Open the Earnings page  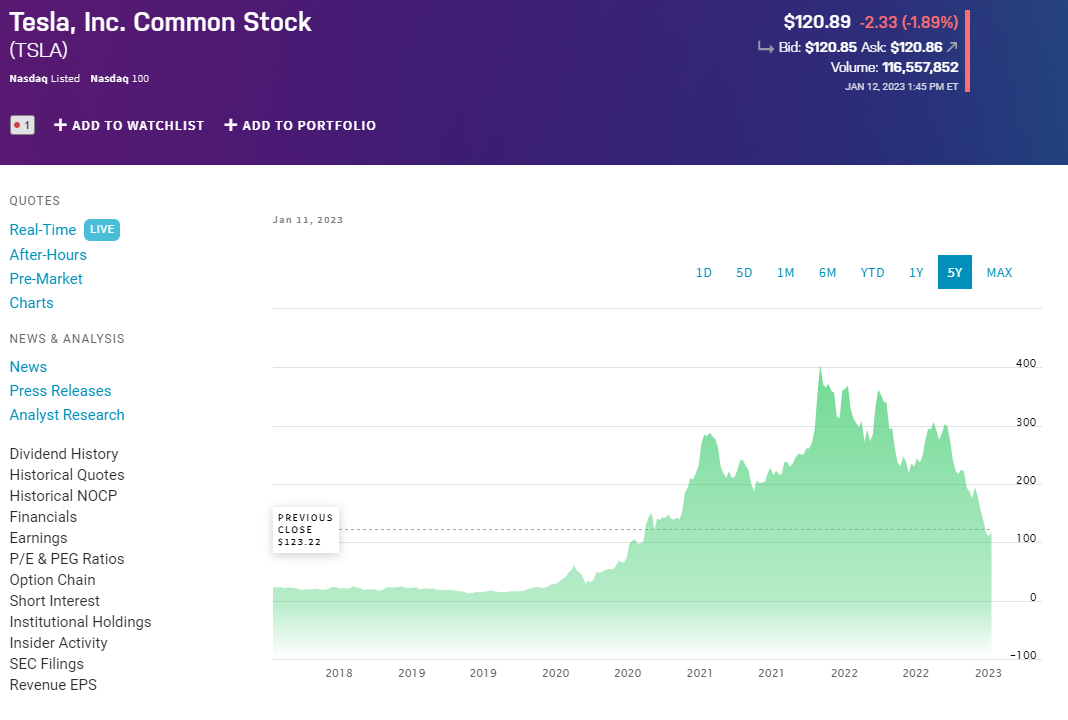pos(38,538)
